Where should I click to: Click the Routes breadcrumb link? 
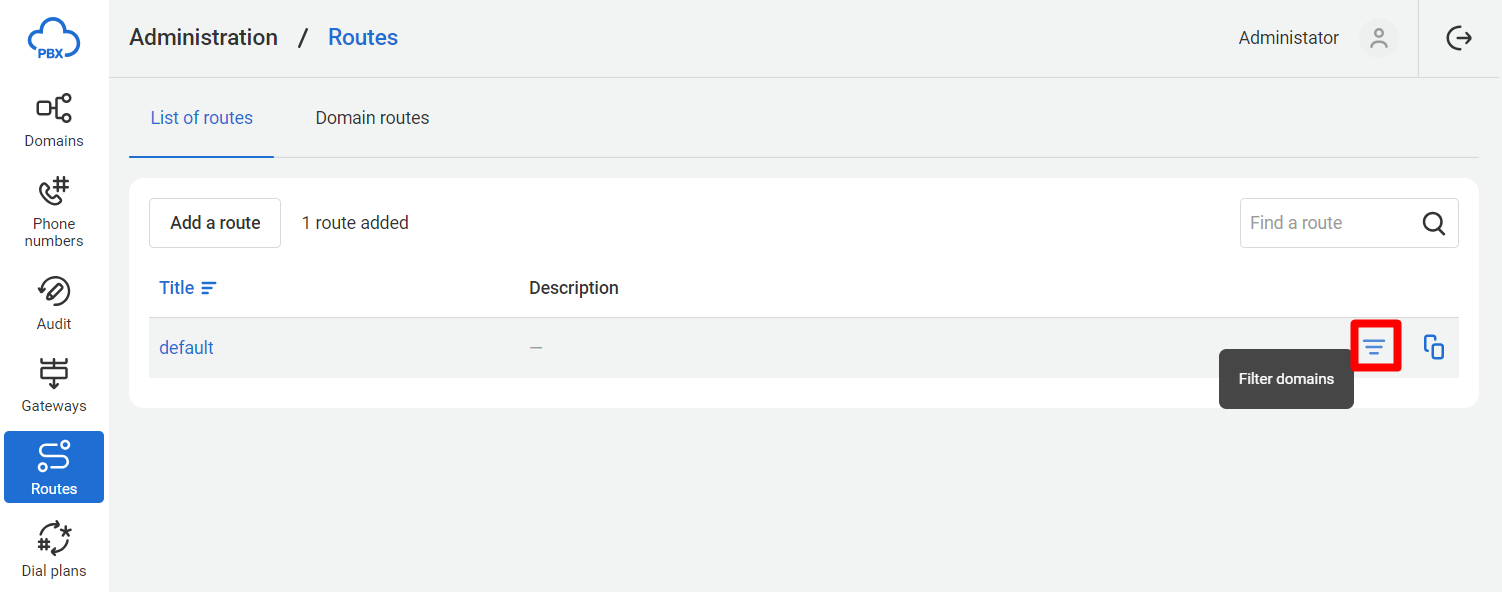pyautogui.click(x=363, y=38)
